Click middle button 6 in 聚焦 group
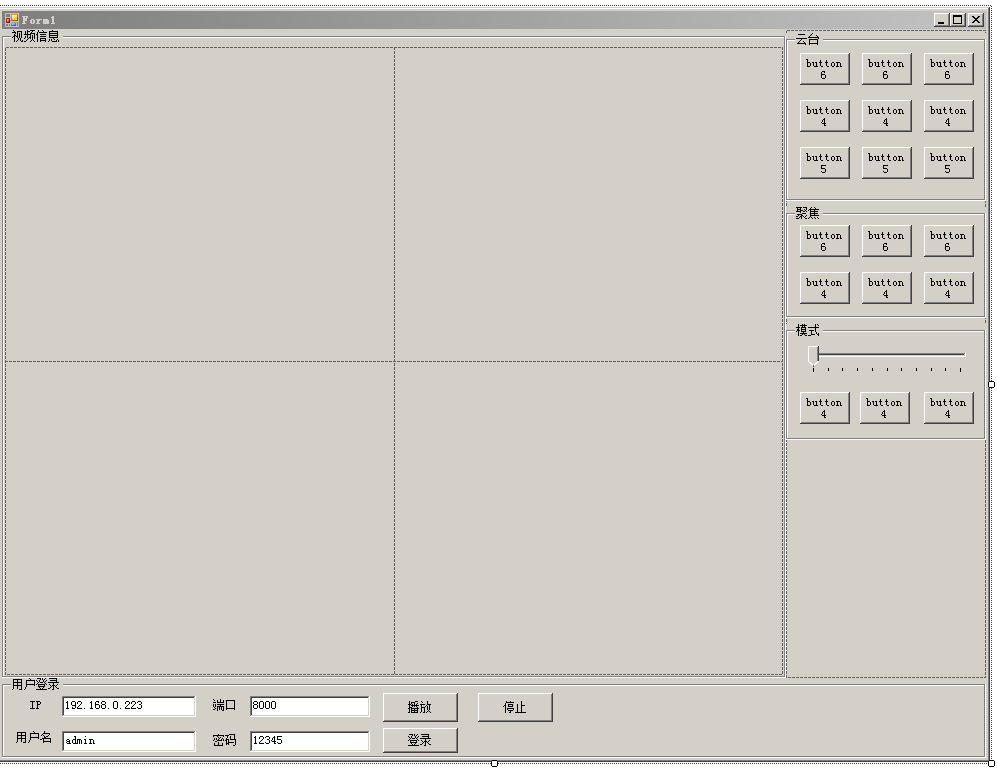 tap(886, 241)
